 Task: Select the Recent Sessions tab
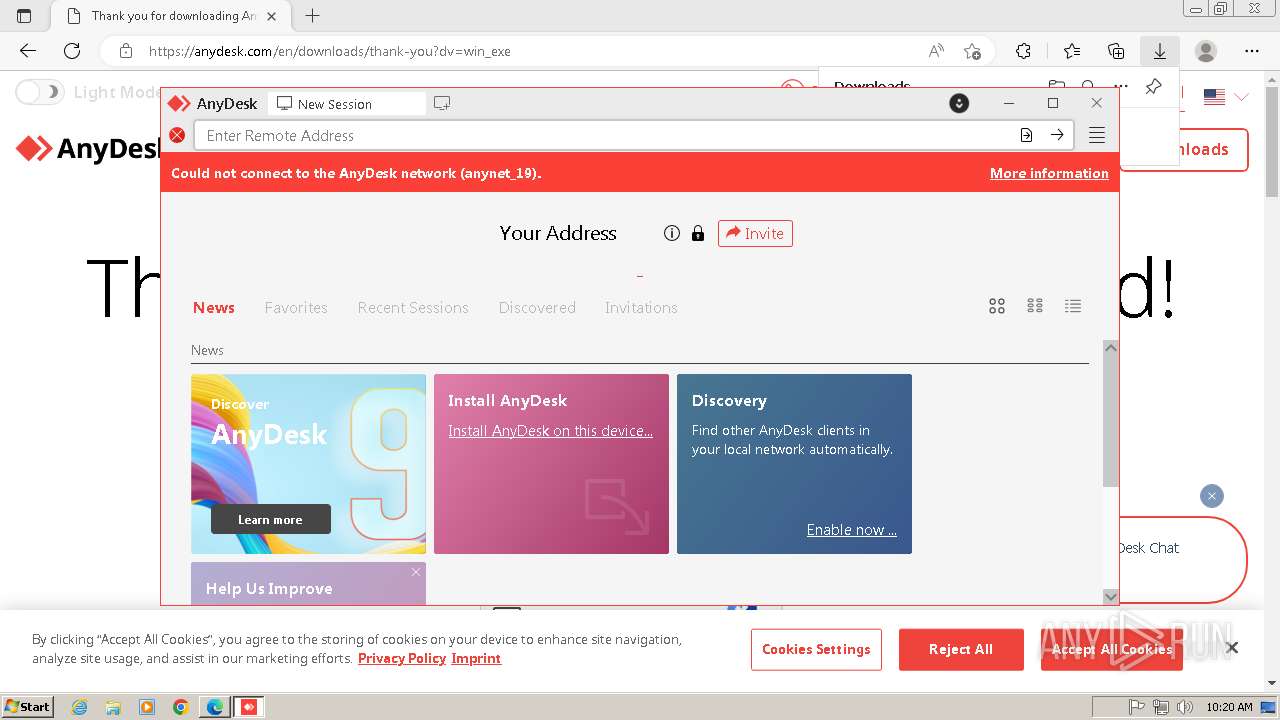pos(413,307)
